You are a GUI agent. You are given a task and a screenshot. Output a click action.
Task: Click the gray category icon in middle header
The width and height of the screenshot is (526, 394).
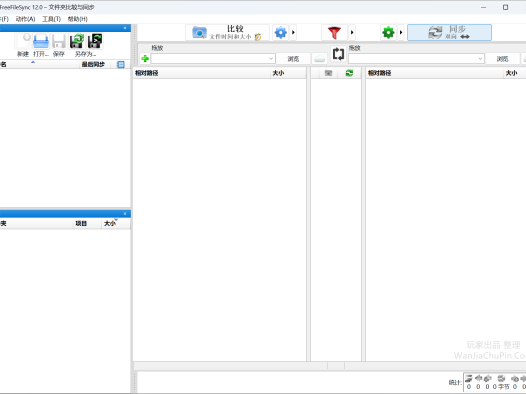[328, 73]
